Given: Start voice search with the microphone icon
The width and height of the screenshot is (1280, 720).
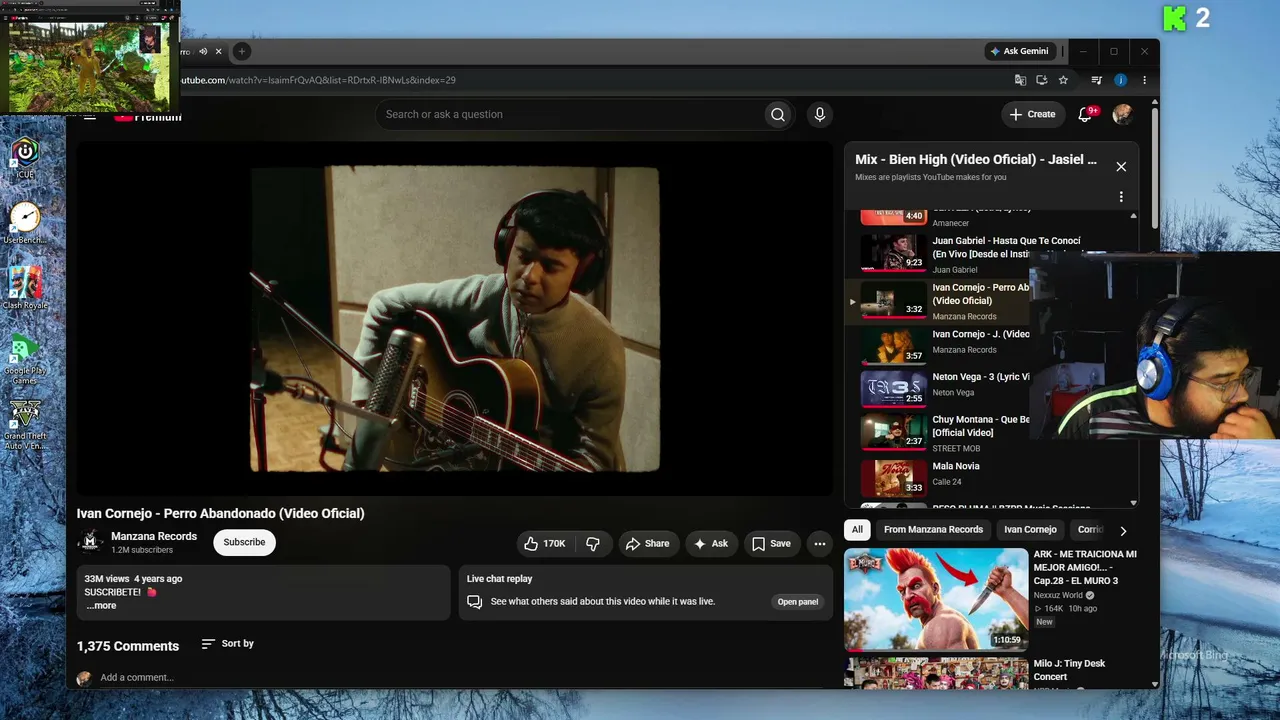Looking at the screenshot, I should 820,114.
